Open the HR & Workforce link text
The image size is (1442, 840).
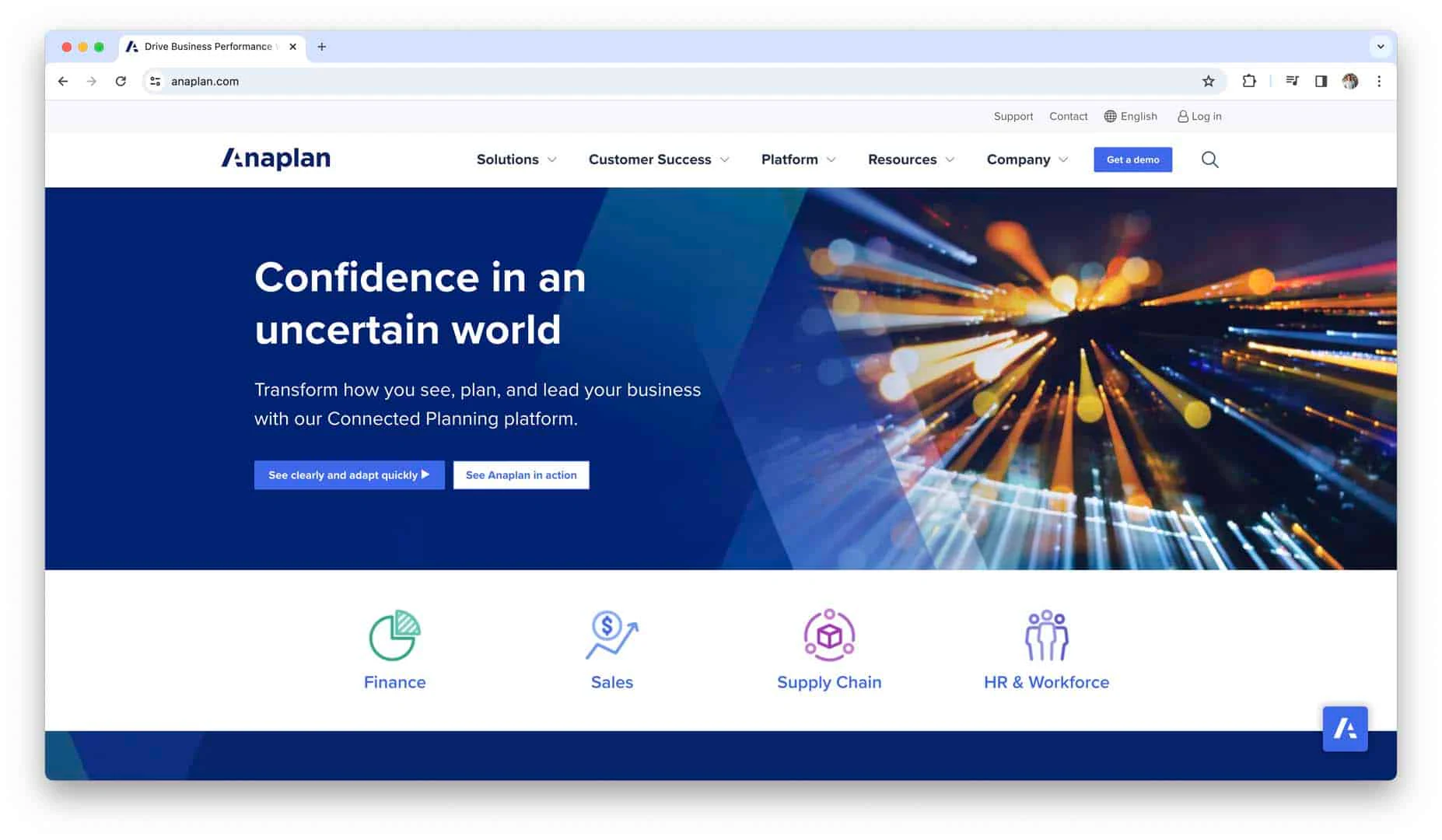1046,682
